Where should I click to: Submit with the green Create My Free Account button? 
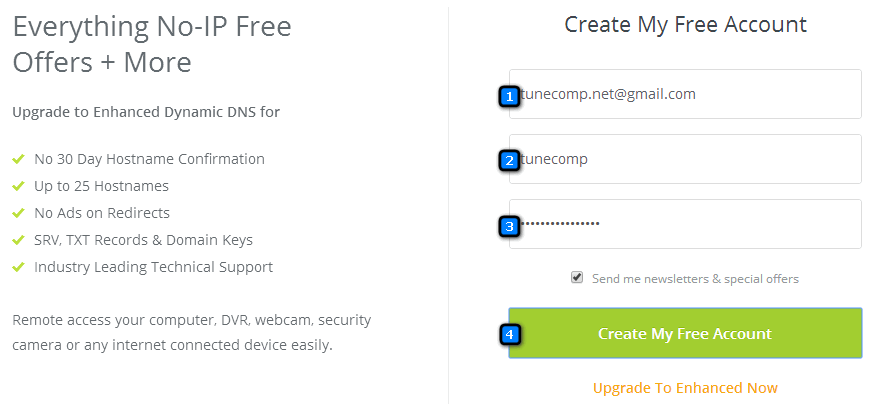(x=685, y=333)
